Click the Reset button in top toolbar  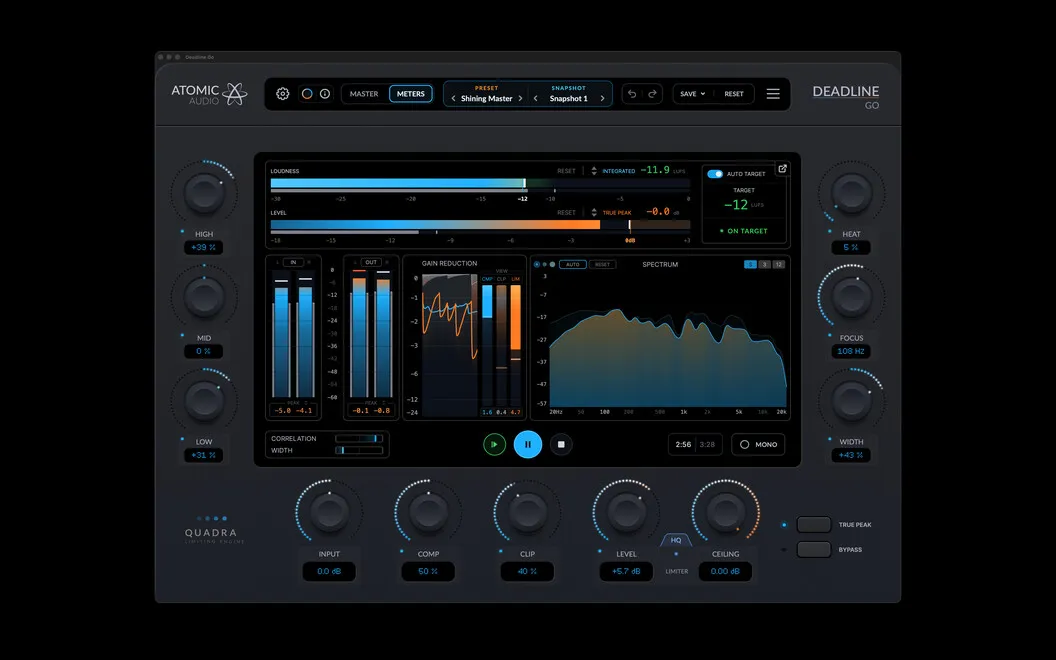[734, 94]
